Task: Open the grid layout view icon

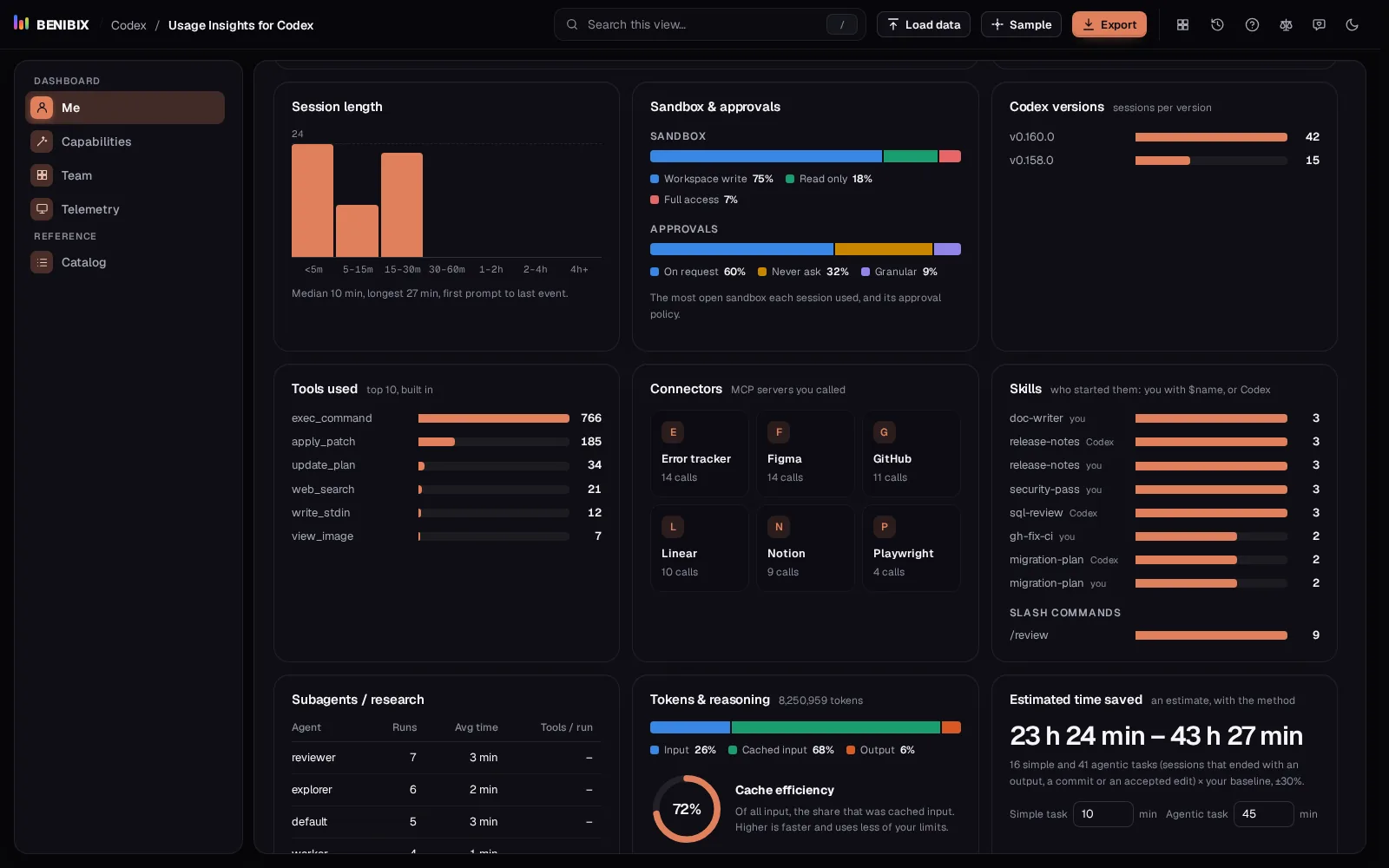Action: 1182,24
